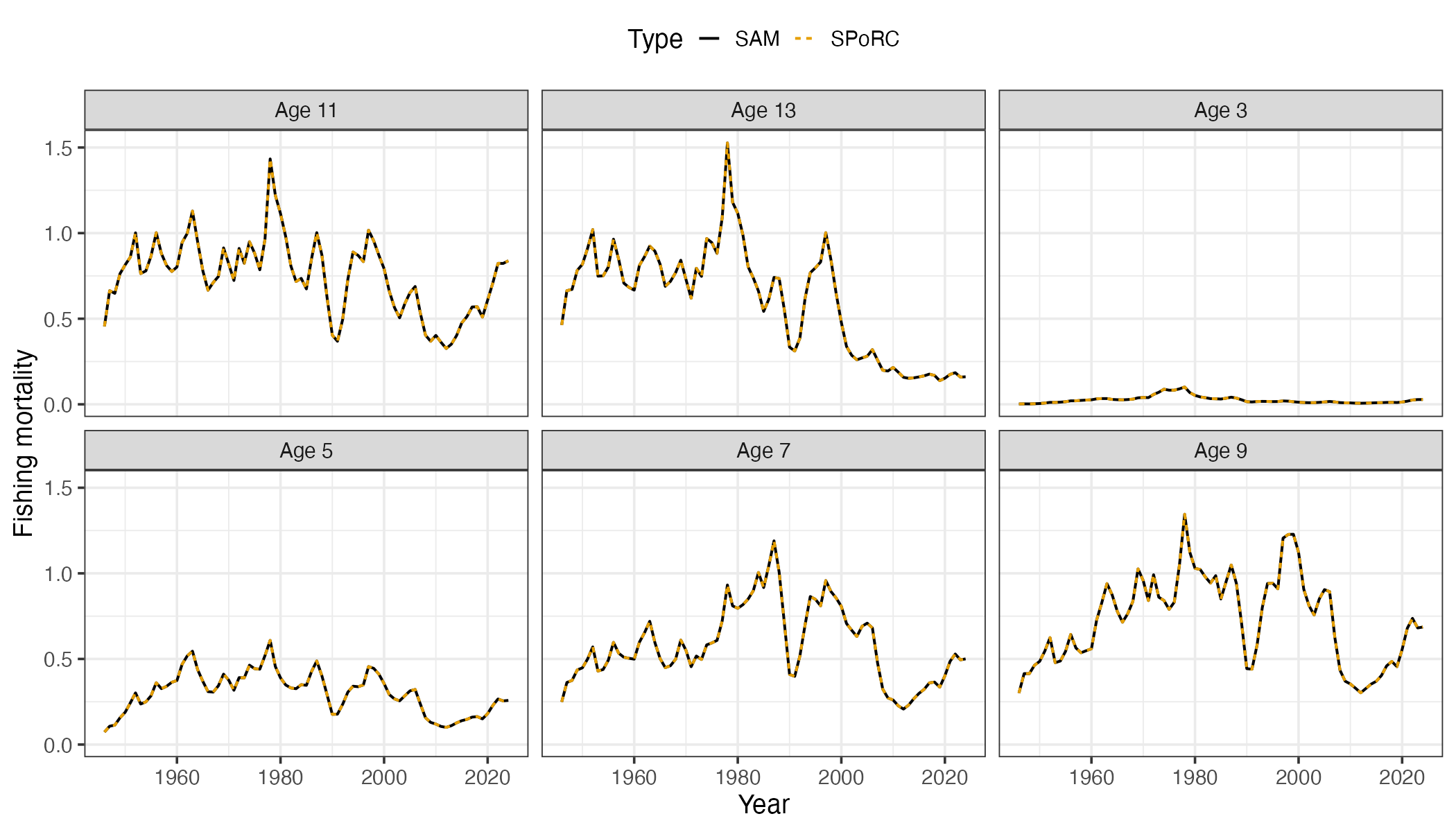Click the 1.0 tick label on top row axis
Image resolution: width=1456 pixels, height=832 pixels.
coord(58,234)
